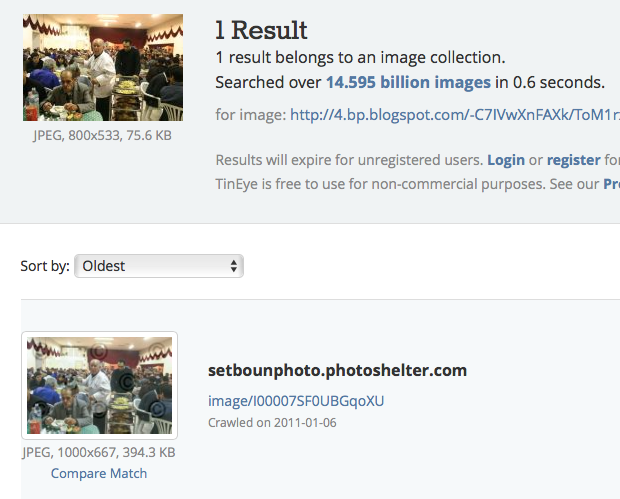This screenshot has height=499, width=620.
Task: Visit the image/I00007SF0UBGqoXU link
Action: coord(295,401)
